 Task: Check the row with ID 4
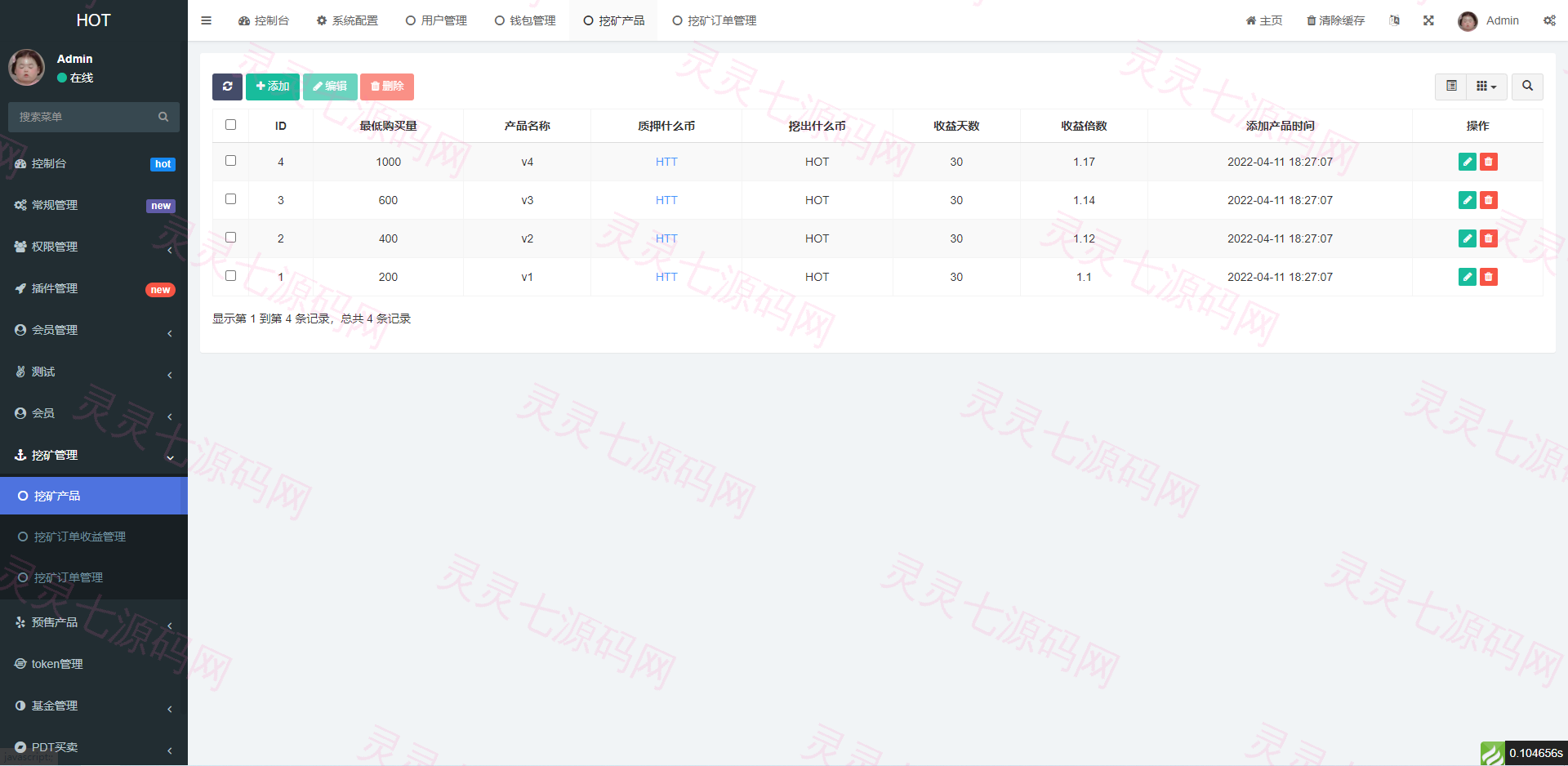point(230,161)
